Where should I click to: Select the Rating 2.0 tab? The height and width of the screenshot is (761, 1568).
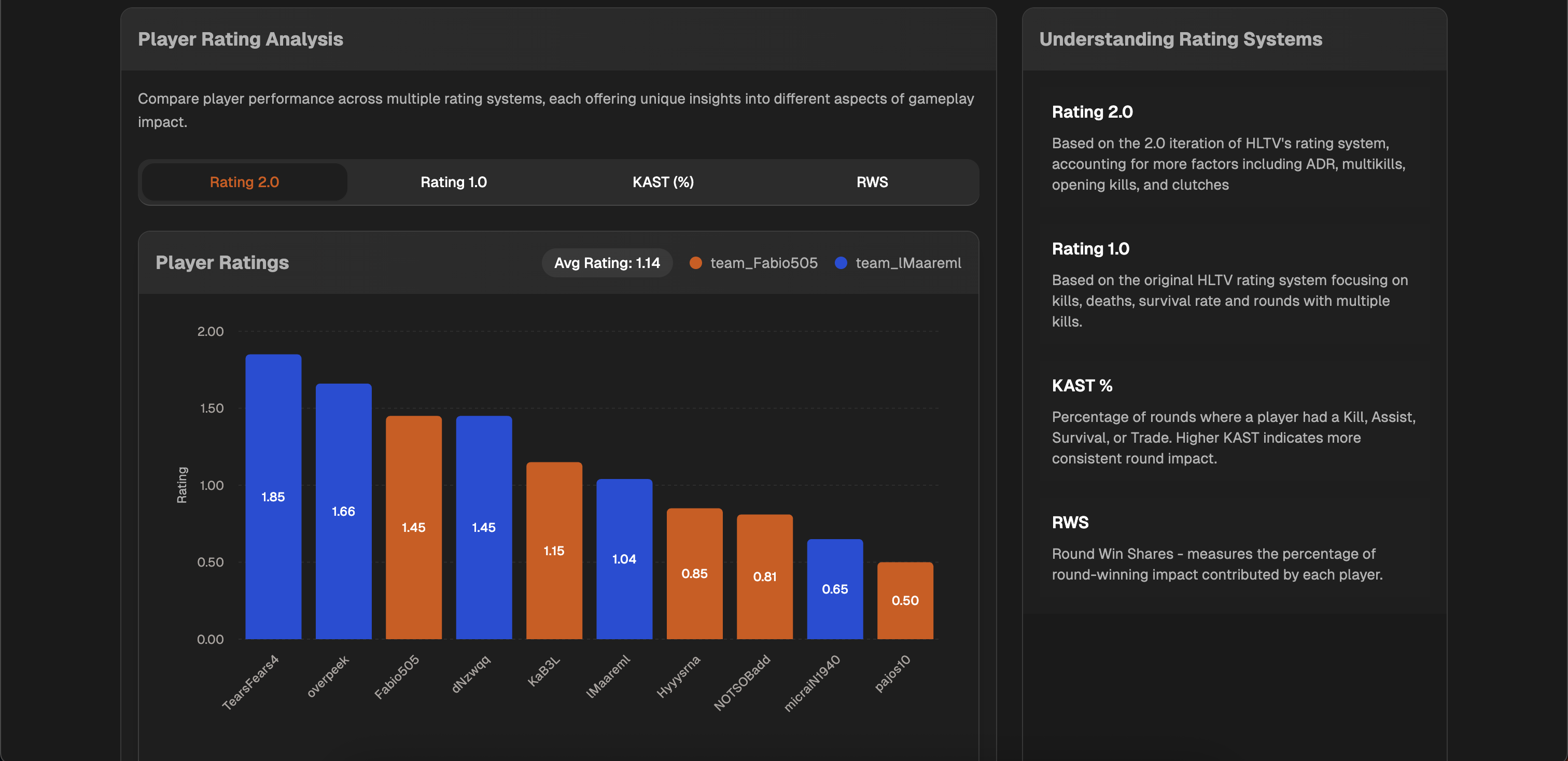(244, 182)
